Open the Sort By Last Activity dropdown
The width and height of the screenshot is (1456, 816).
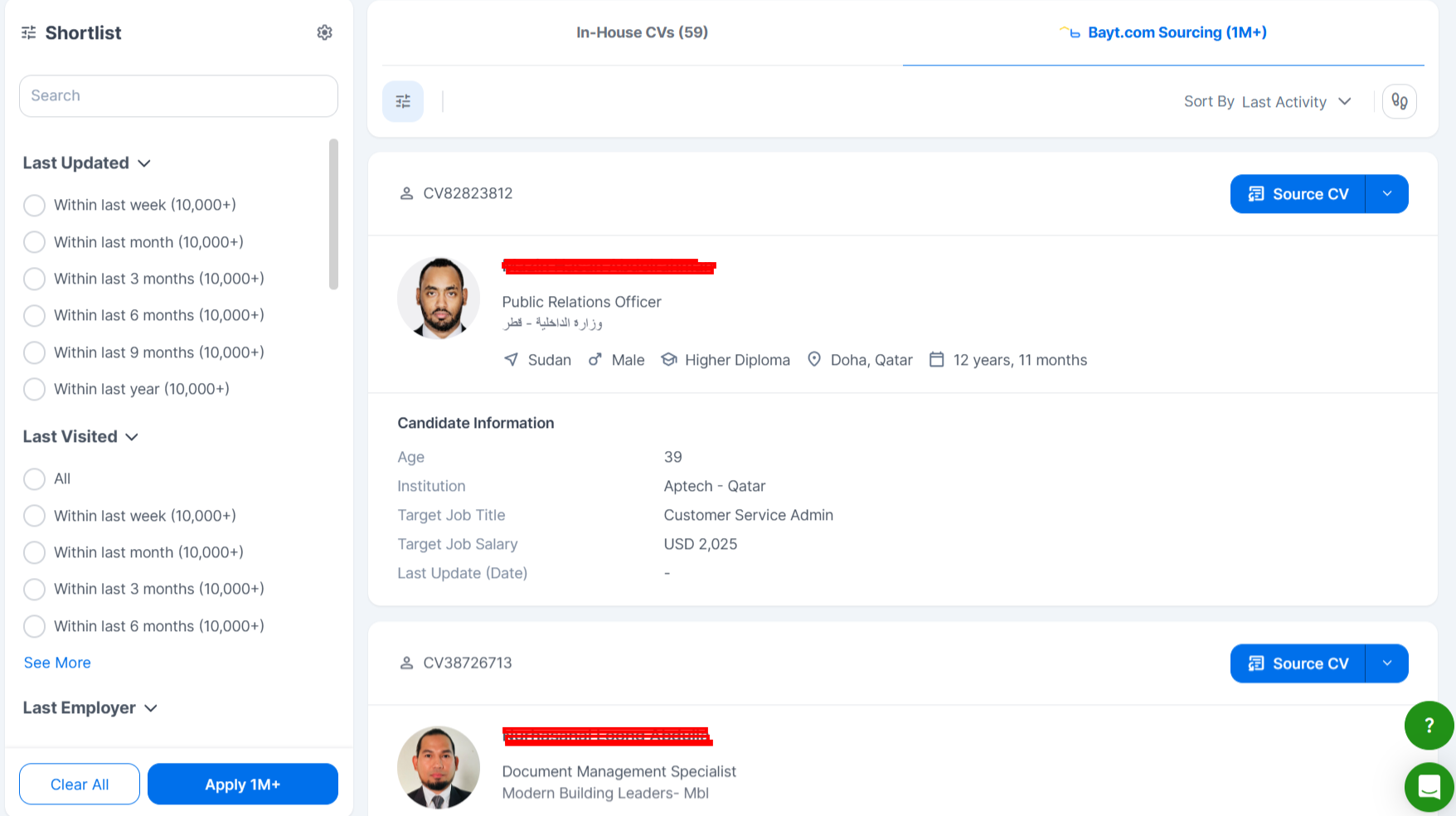1269,101
